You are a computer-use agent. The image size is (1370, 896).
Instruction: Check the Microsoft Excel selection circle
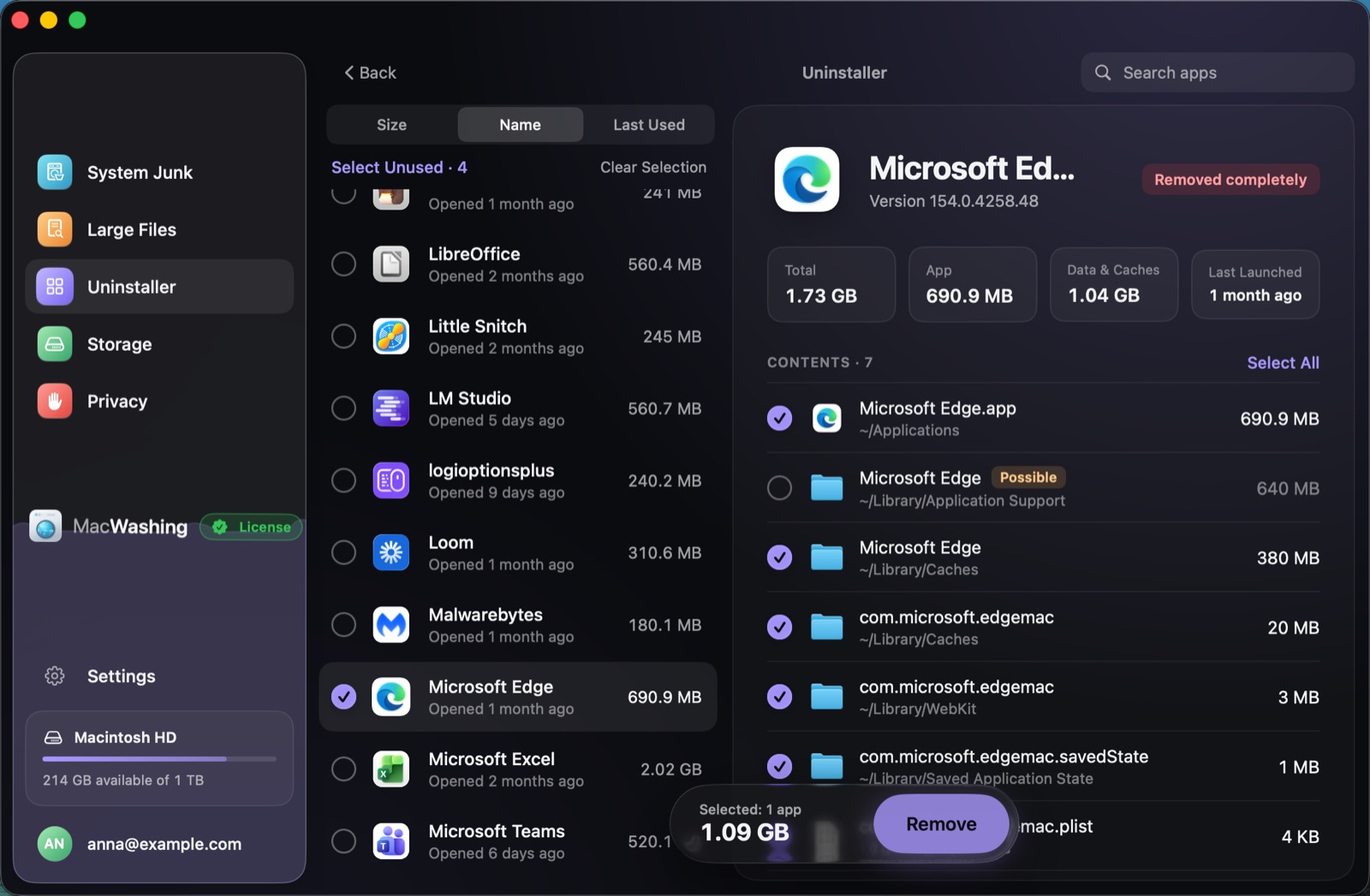coord(344,769)
